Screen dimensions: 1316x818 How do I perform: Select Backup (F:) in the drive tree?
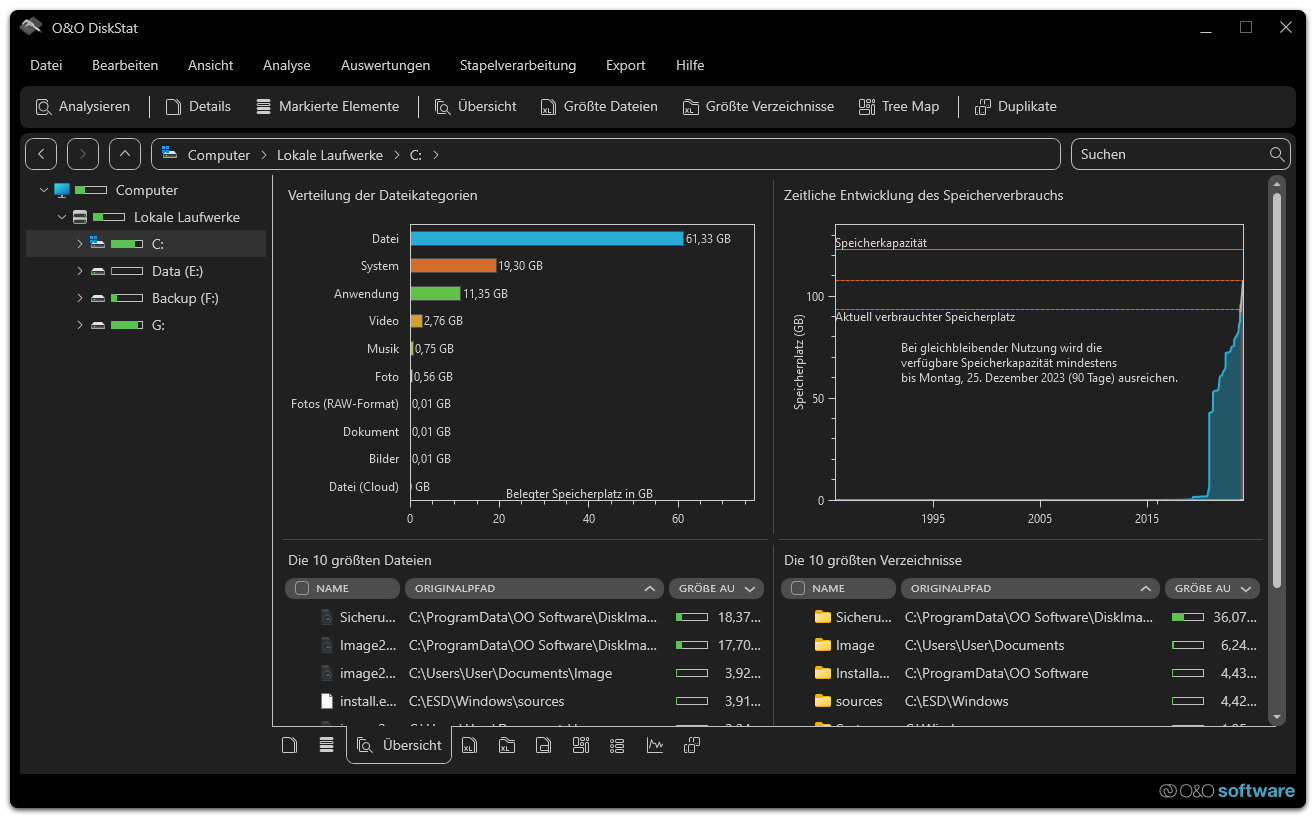click(185, 298)
